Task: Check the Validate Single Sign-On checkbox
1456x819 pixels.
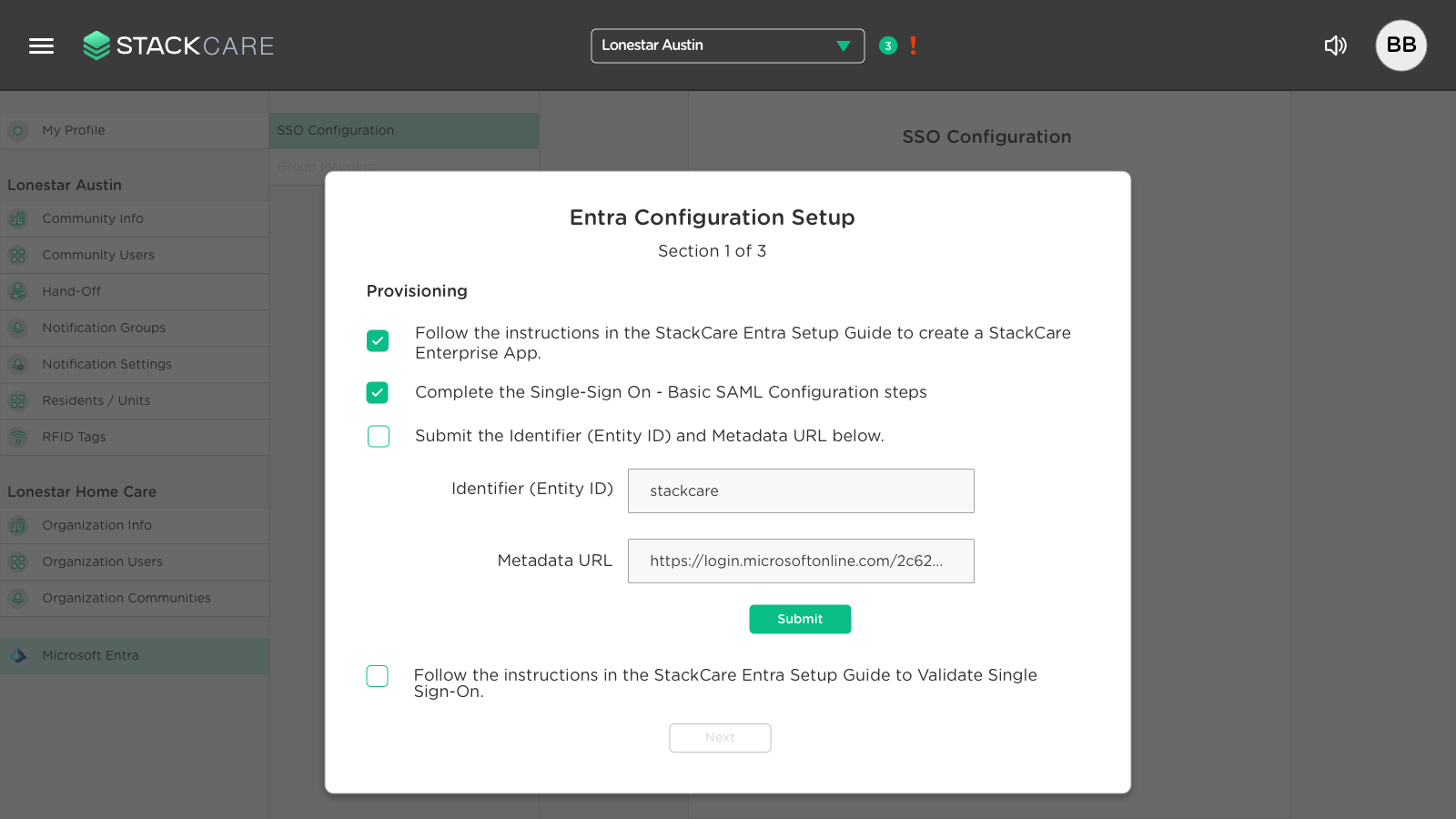Action: pos(377,676)
